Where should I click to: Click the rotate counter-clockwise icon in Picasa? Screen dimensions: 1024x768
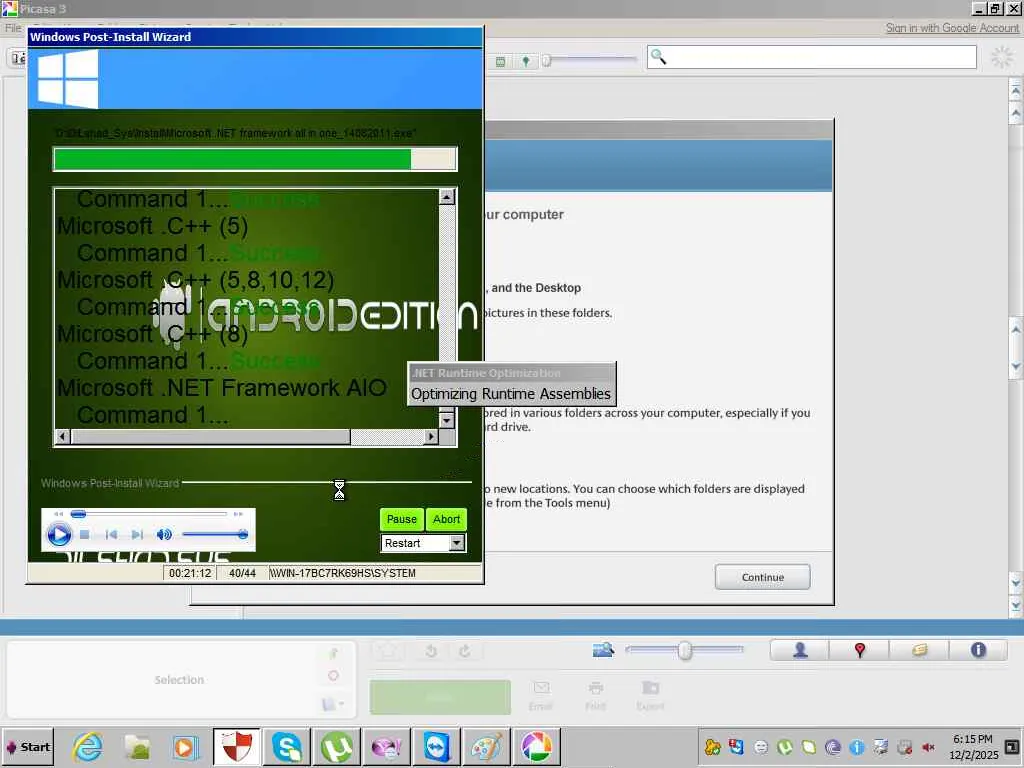pos(431,651)
